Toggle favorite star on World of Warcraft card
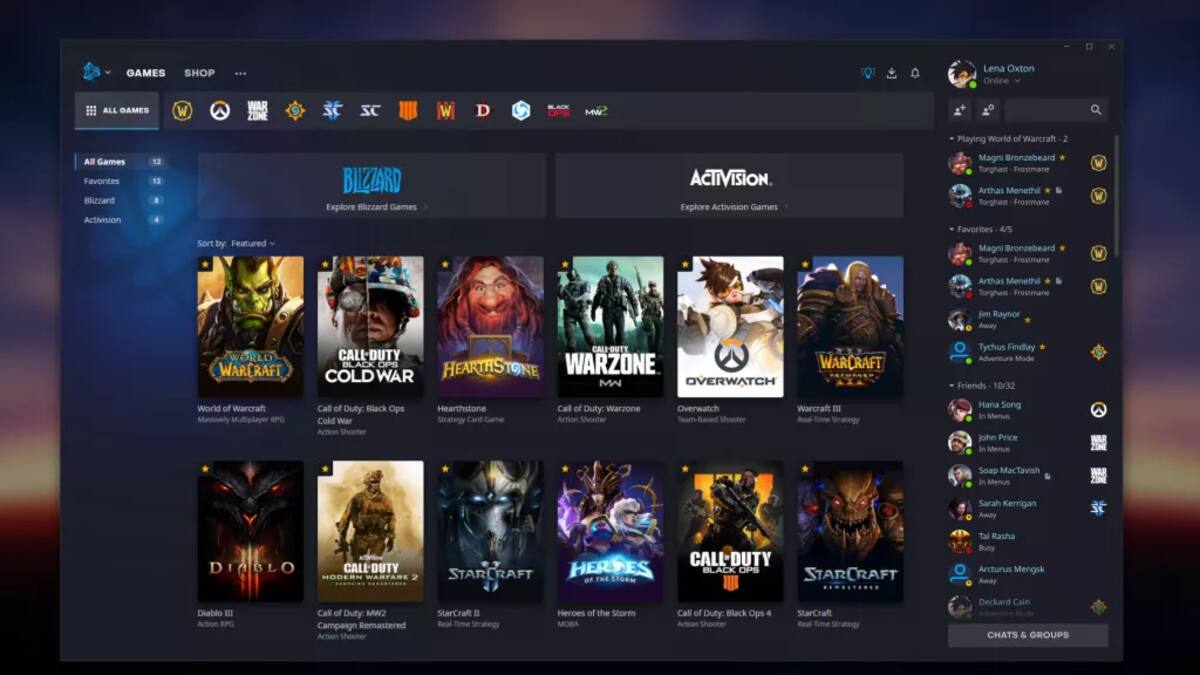Image resolution: width=1200 pixels, height=675 pixels. coord(205,265)
